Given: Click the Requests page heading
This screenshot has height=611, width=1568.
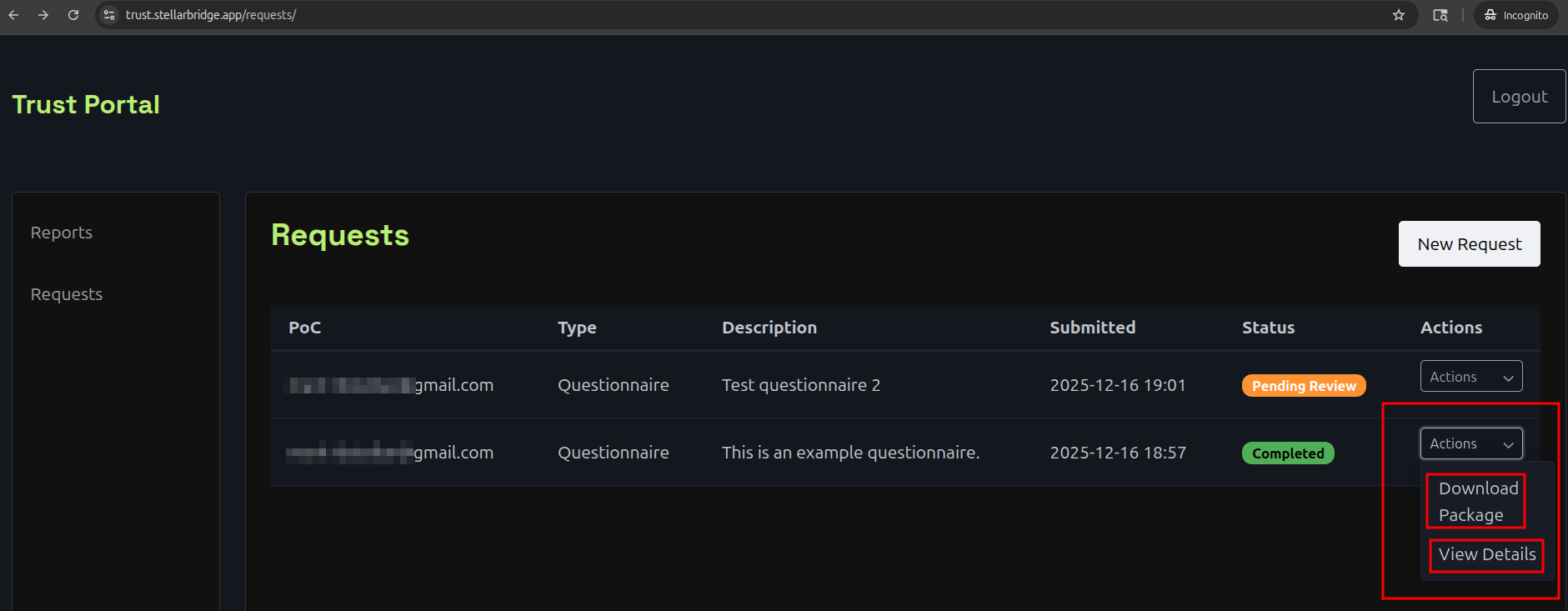Looking at the screenshot, I should pos(340,235).
